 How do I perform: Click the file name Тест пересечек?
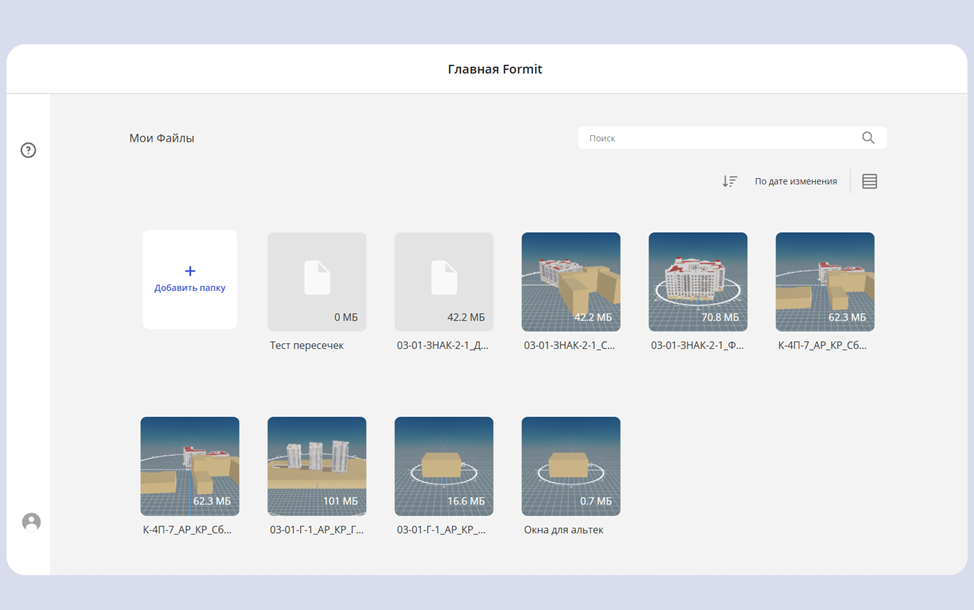click(306, 345)
